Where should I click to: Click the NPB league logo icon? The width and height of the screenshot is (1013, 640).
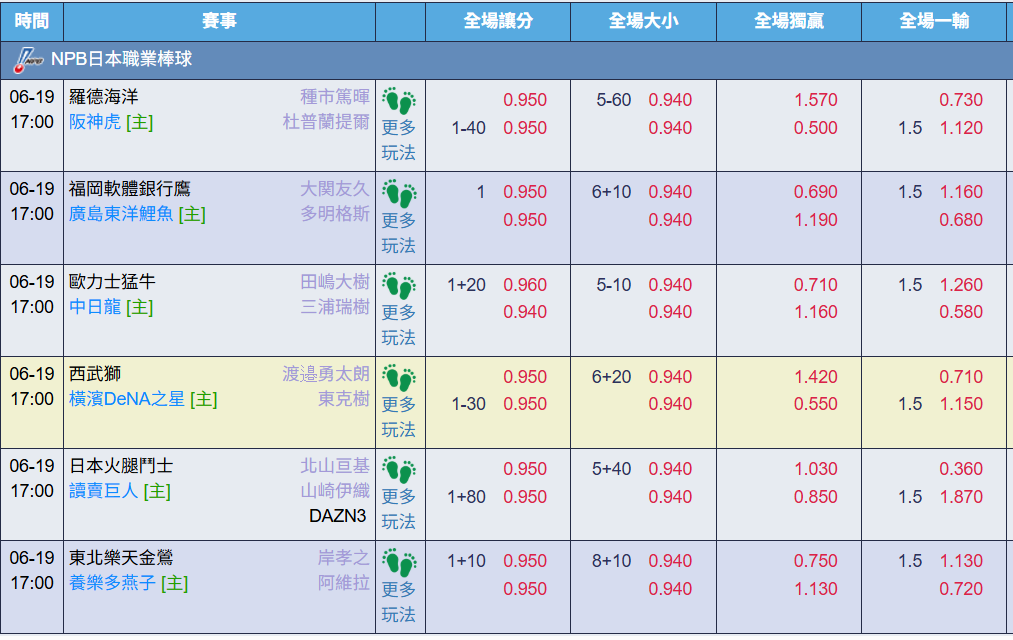[x=27, y=60]
